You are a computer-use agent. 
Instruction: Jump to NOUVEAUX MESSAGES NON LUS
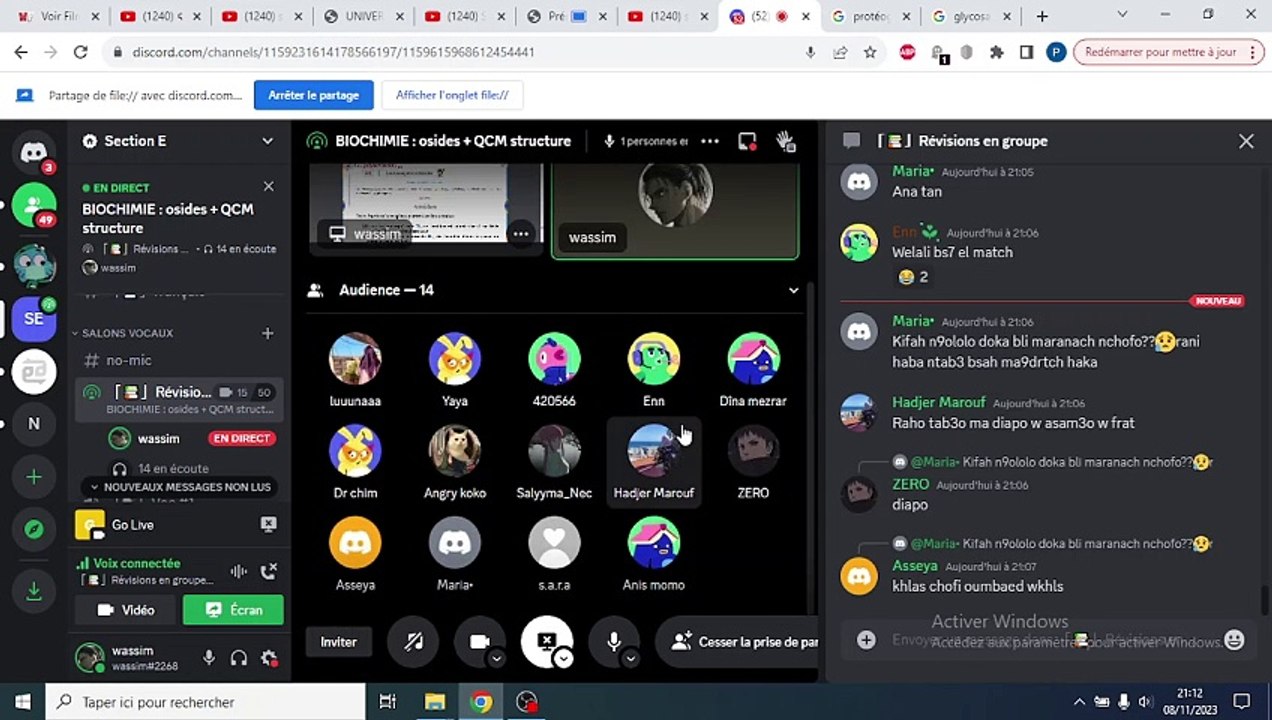pos(180,487)
